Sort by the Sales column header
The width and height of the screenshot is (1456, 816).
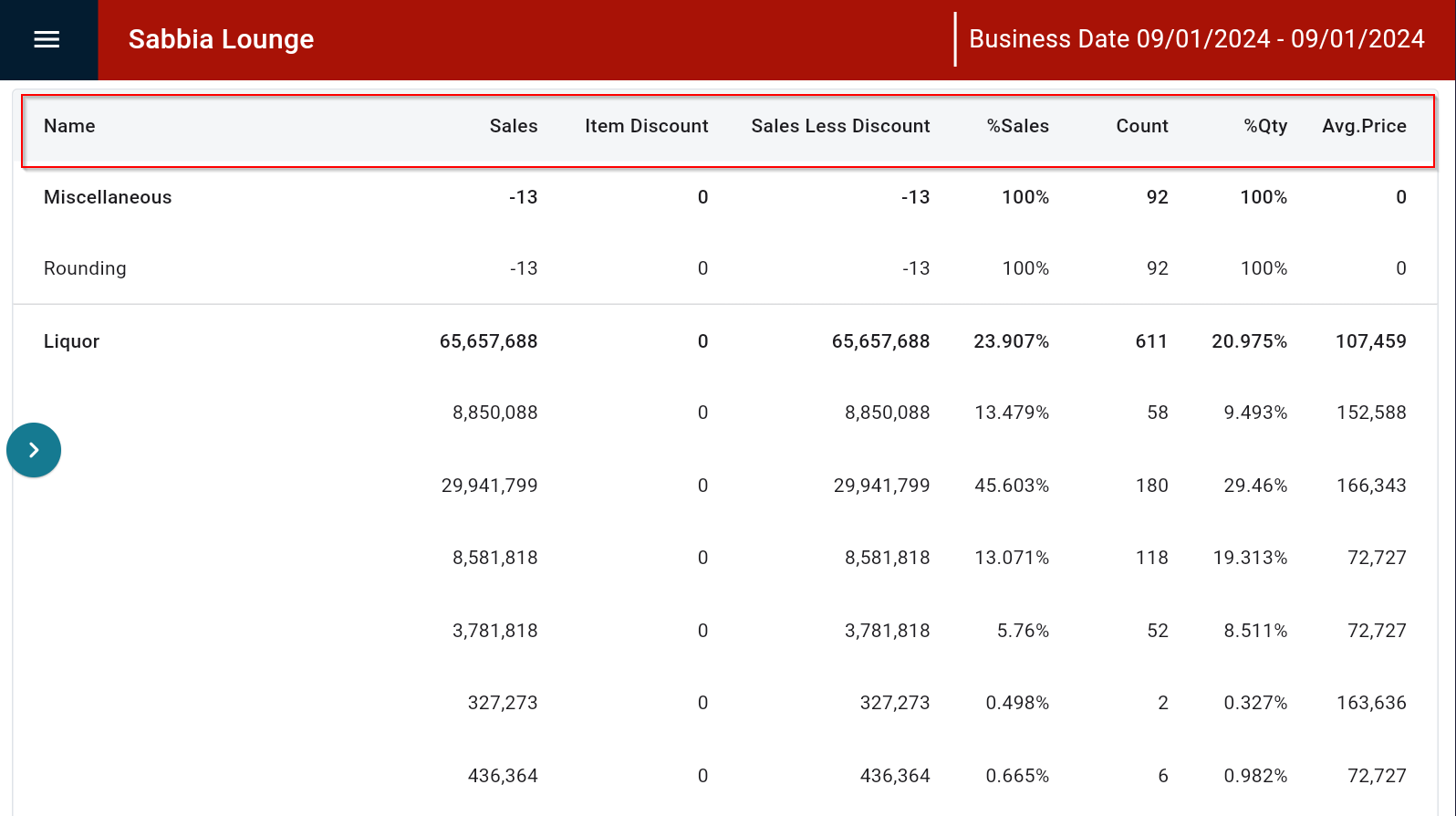coord(513,126)
